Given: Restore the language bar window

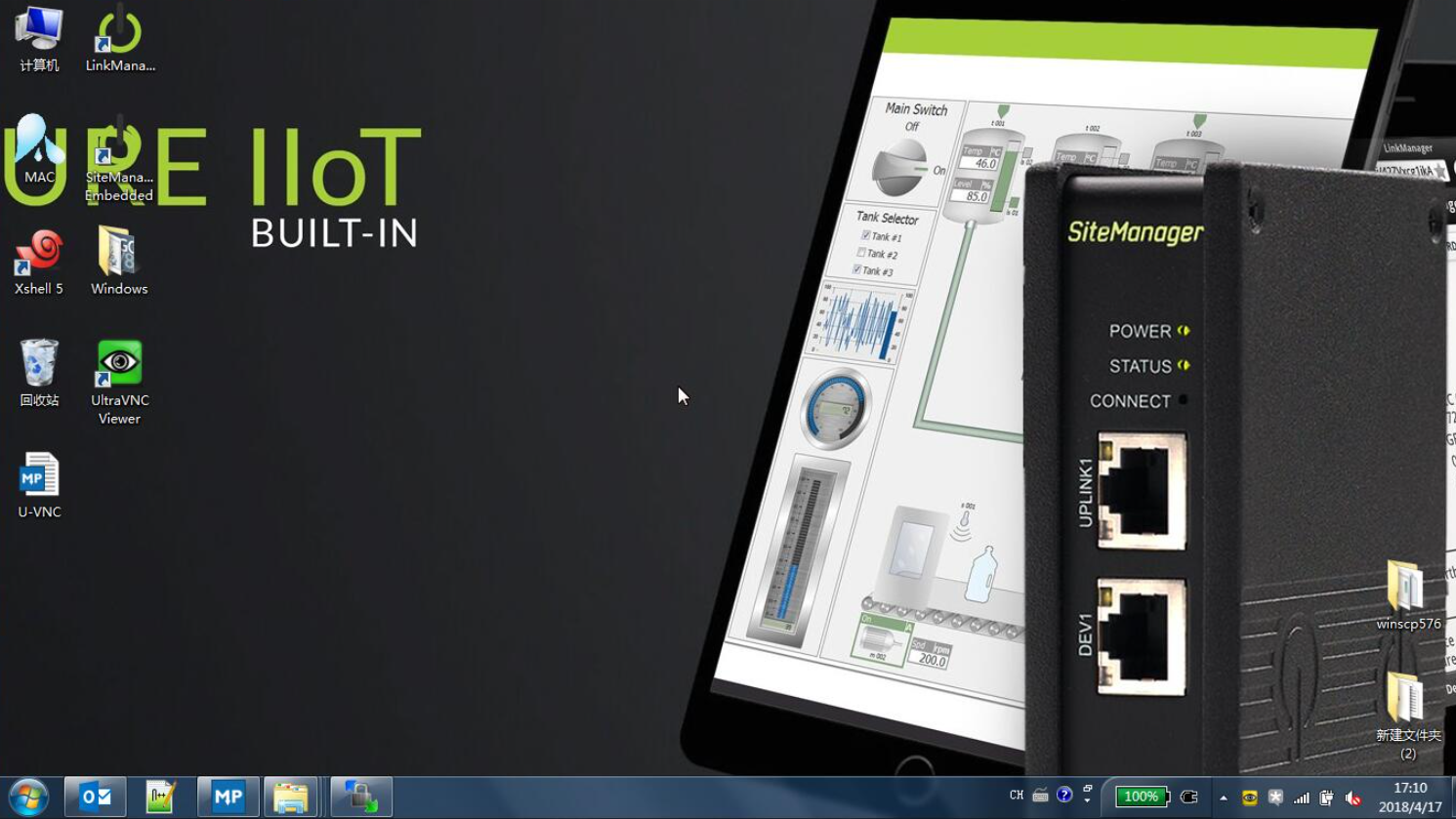Looking at the screenshot, I should (x=1088, y=789).
